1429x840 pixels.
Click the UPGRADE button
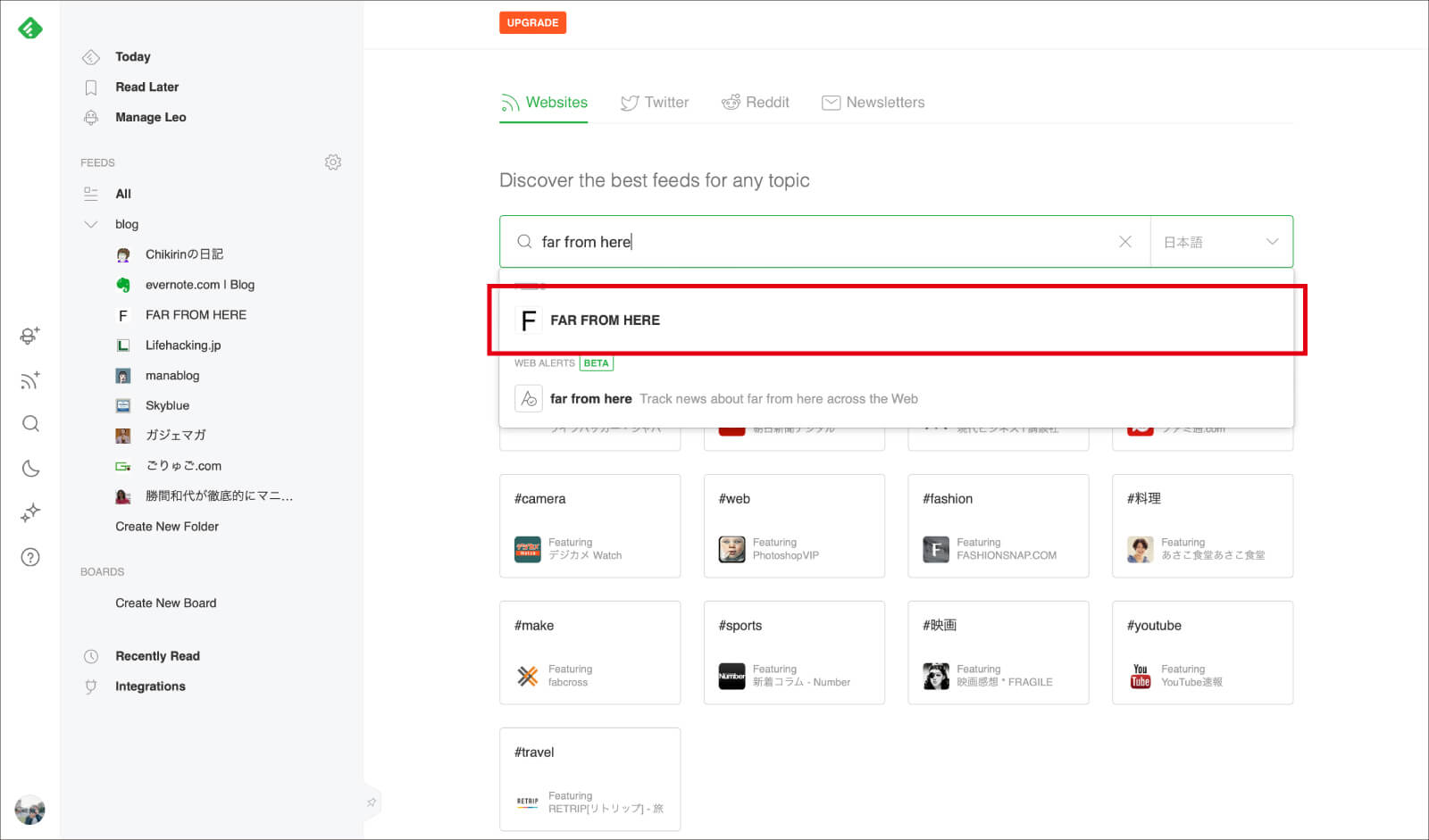tap(532, 22)
